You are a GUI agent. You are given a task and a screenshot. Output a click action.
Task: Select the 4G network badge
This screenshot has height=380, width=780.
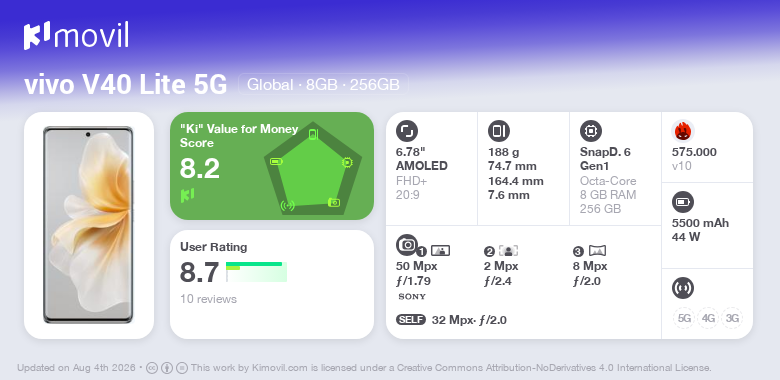(708, 318)
